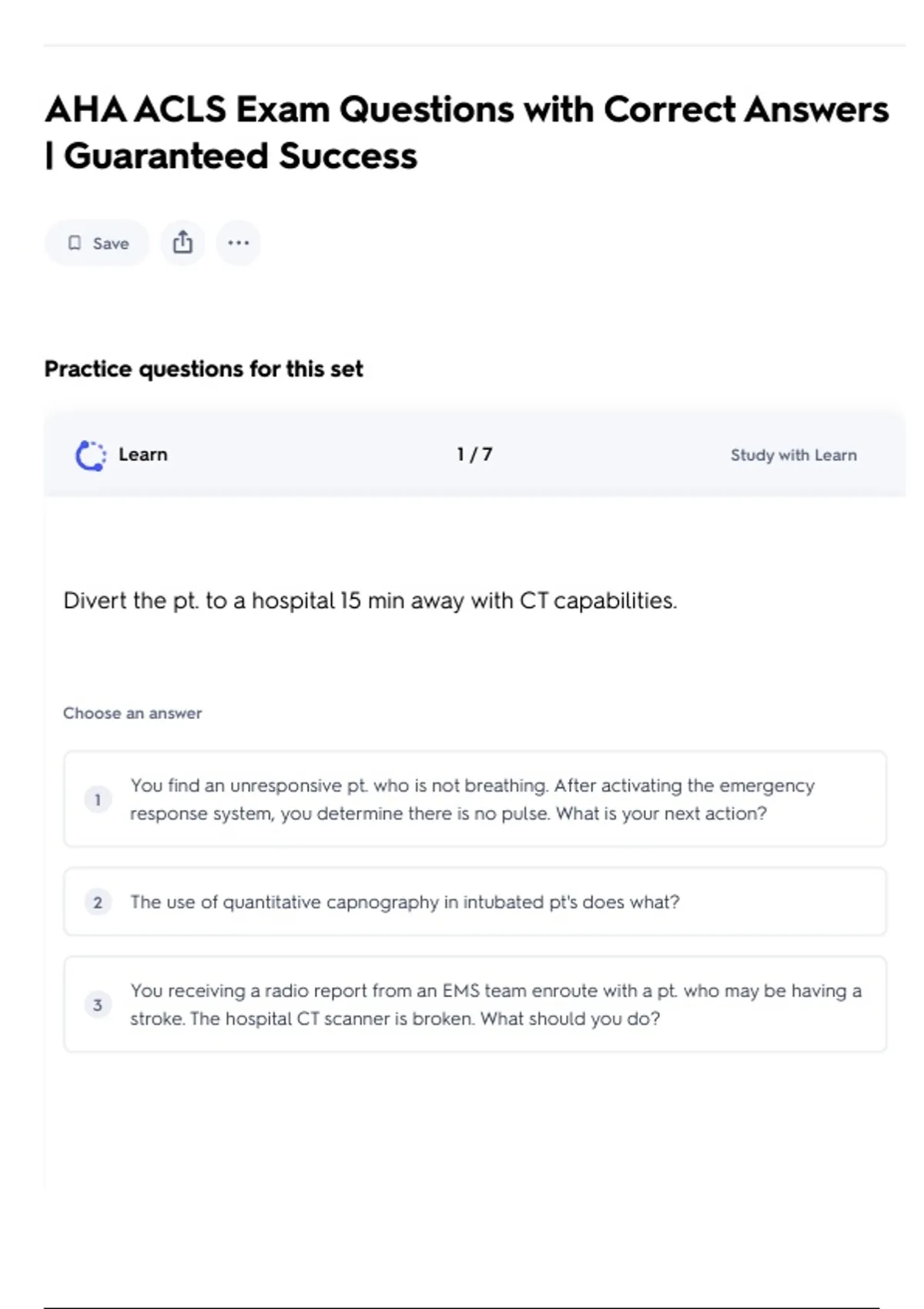Click the Learn mode circular icon

[90, 455]
